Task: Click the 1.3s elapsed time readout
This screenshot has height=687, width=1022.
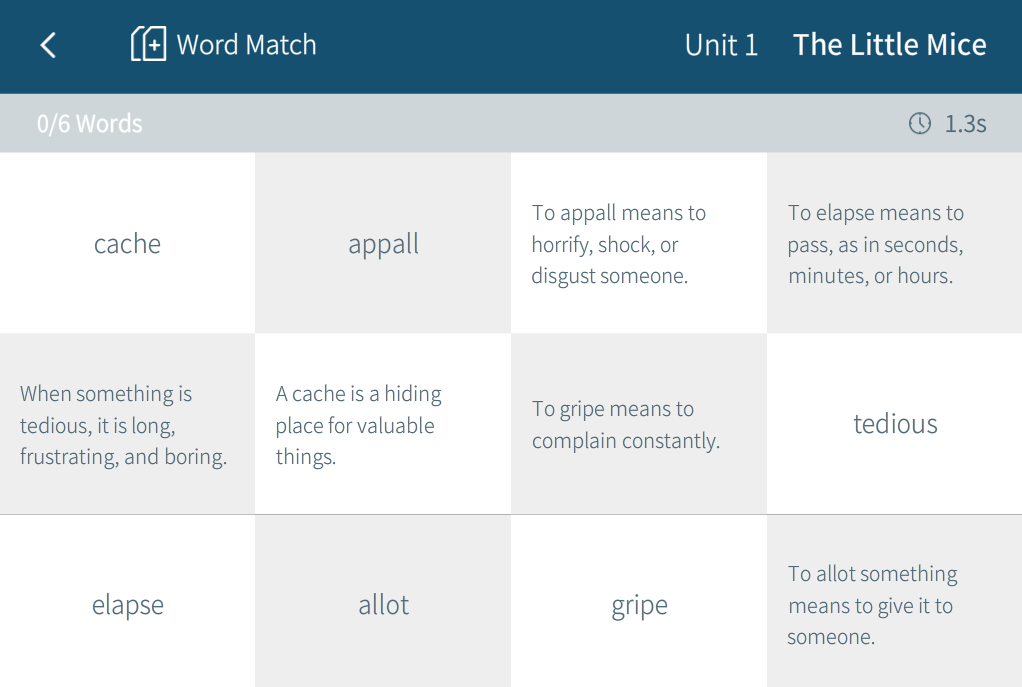Action: coord(965,124)
